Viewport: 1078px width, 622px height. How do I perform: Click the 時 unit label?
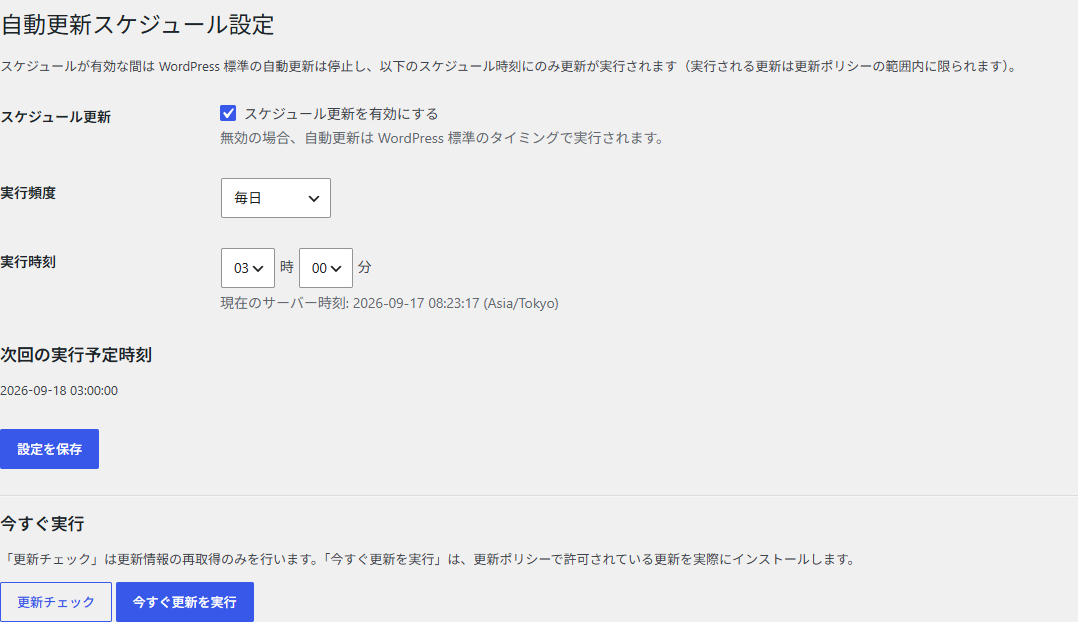pos(287,267)
